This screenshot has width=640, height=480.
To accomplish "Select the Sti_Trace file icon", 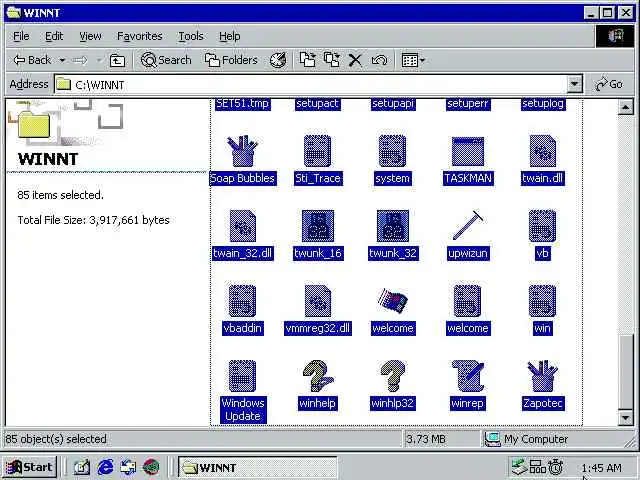I will tap(318, 151).
